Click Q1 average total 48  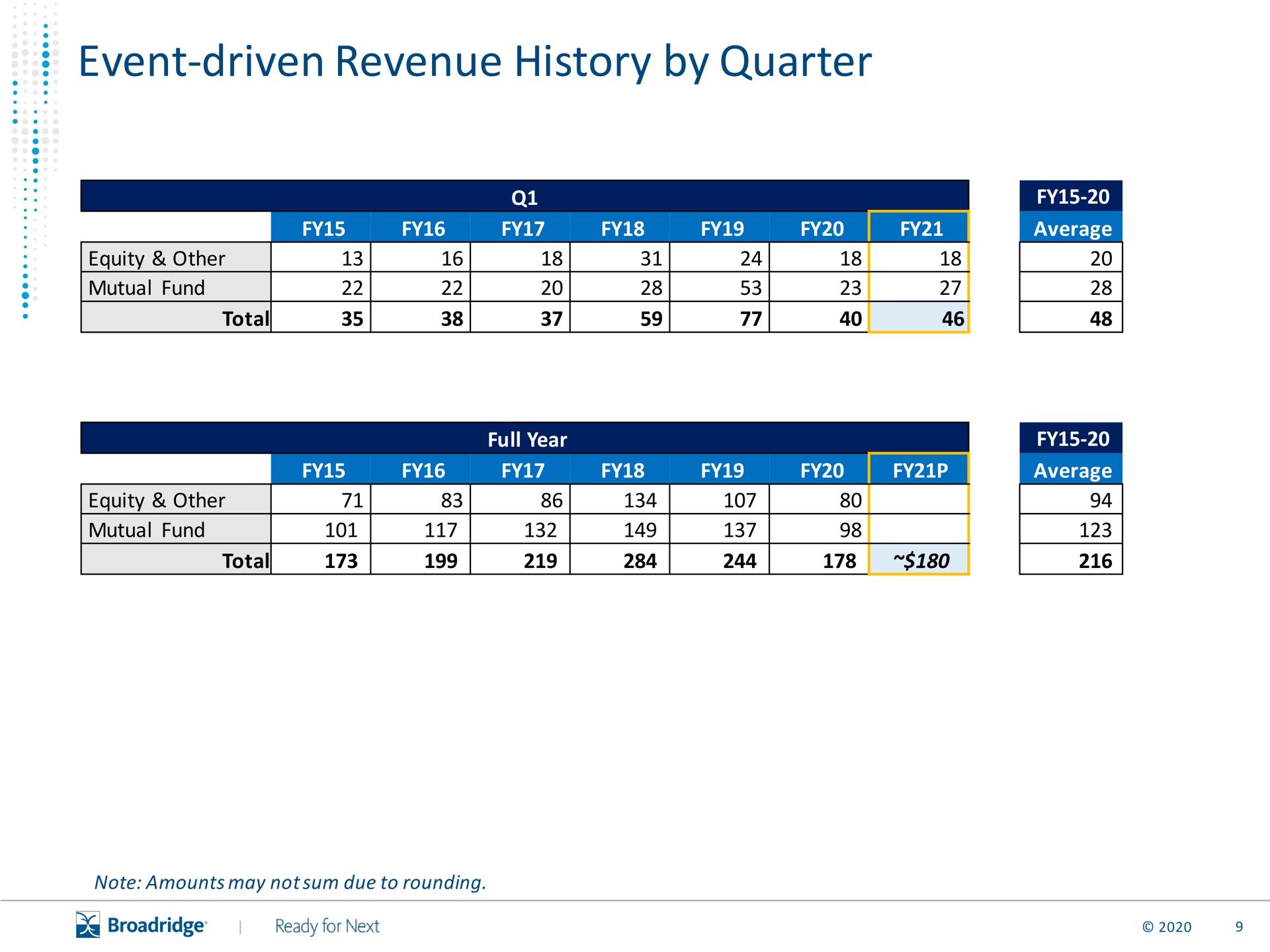click(1071, 318)
